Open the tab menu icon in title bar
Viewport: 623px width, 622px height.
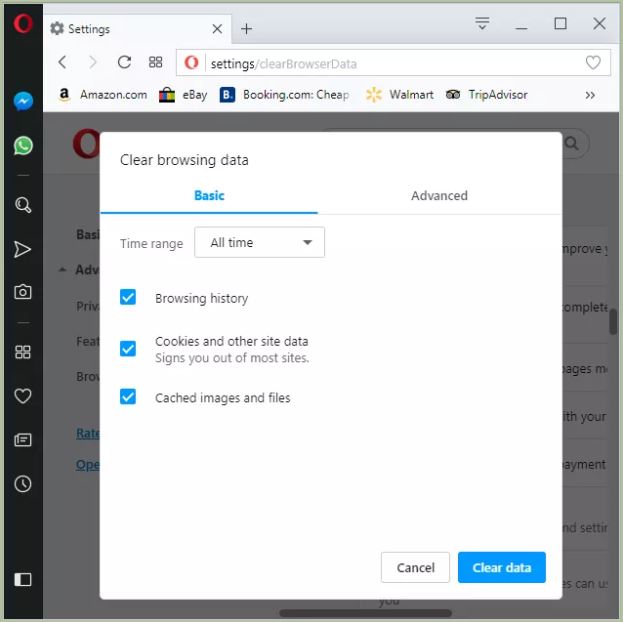(x=482, y=24)
